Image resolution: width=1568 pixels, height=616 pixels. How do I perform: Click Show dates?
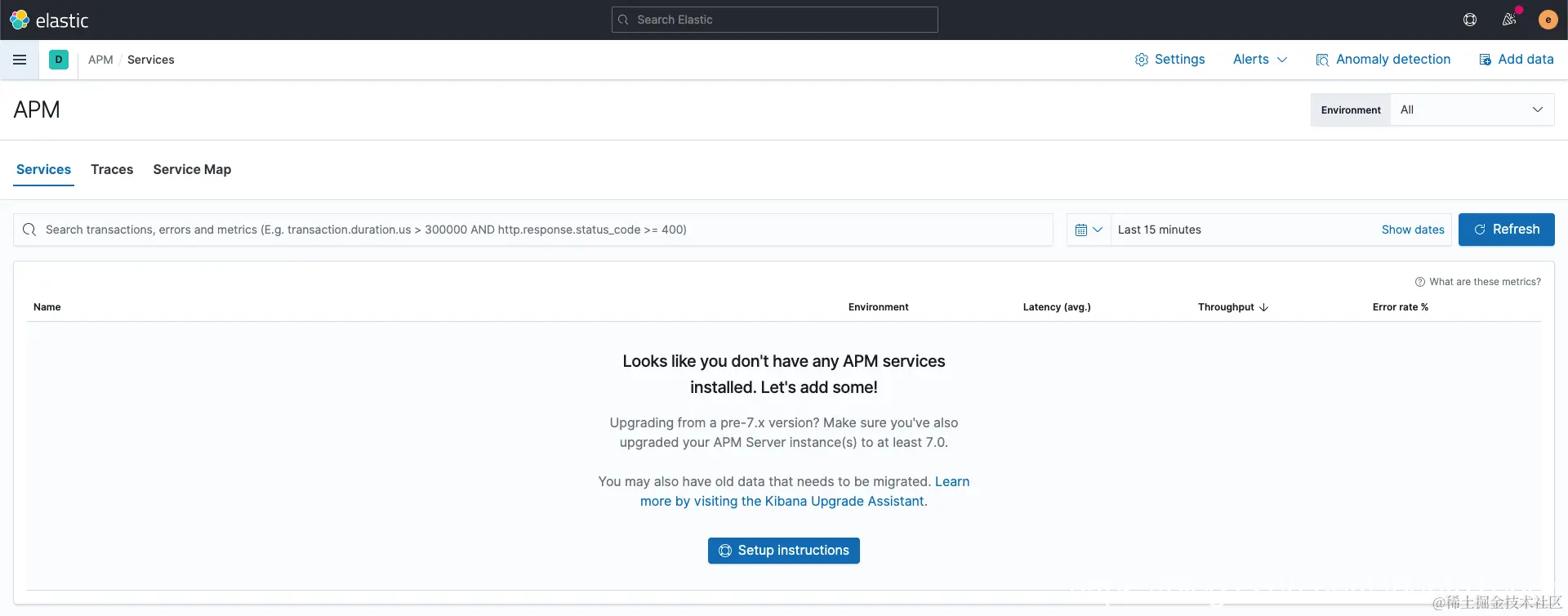pos(1413,230)
